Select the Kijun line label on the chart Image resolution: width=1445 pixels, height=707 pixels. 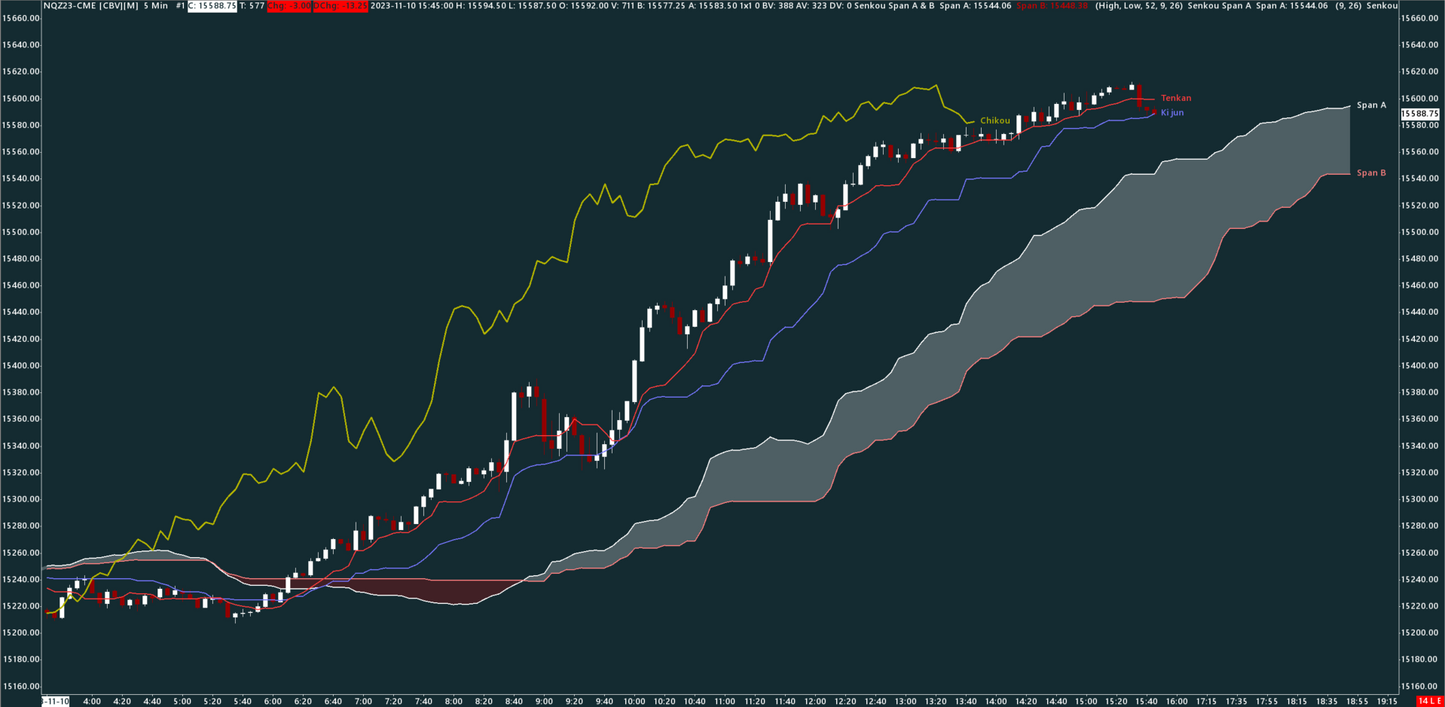coord(1172,112)
